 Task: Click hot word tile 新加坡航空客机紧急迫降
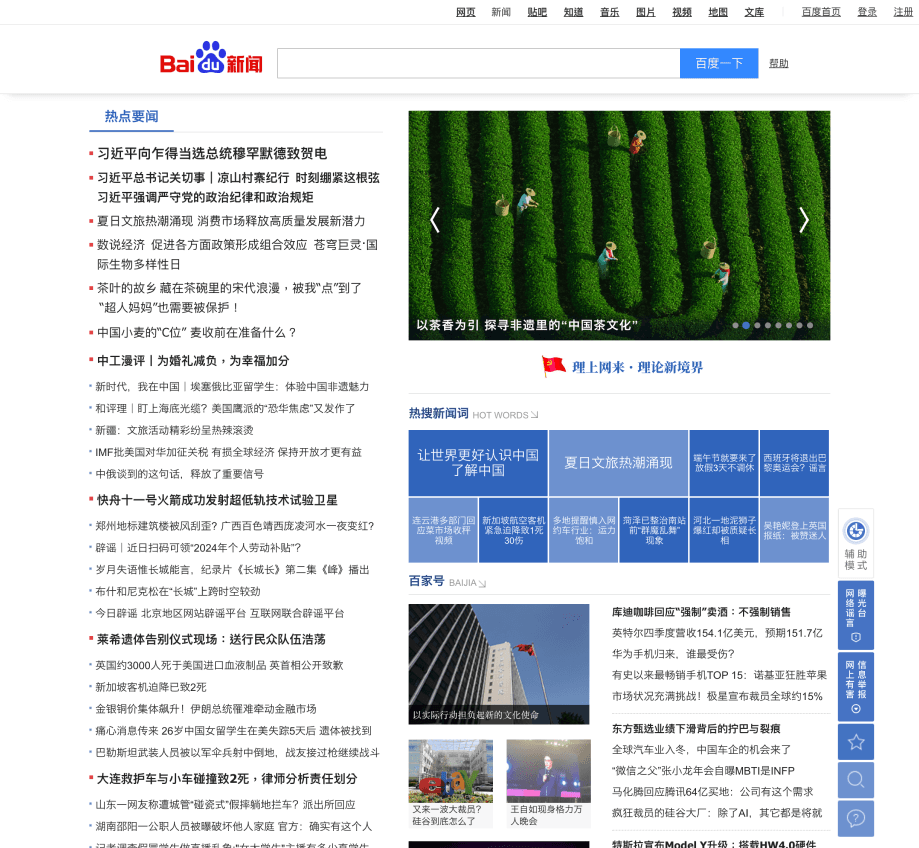coord(513,530)
